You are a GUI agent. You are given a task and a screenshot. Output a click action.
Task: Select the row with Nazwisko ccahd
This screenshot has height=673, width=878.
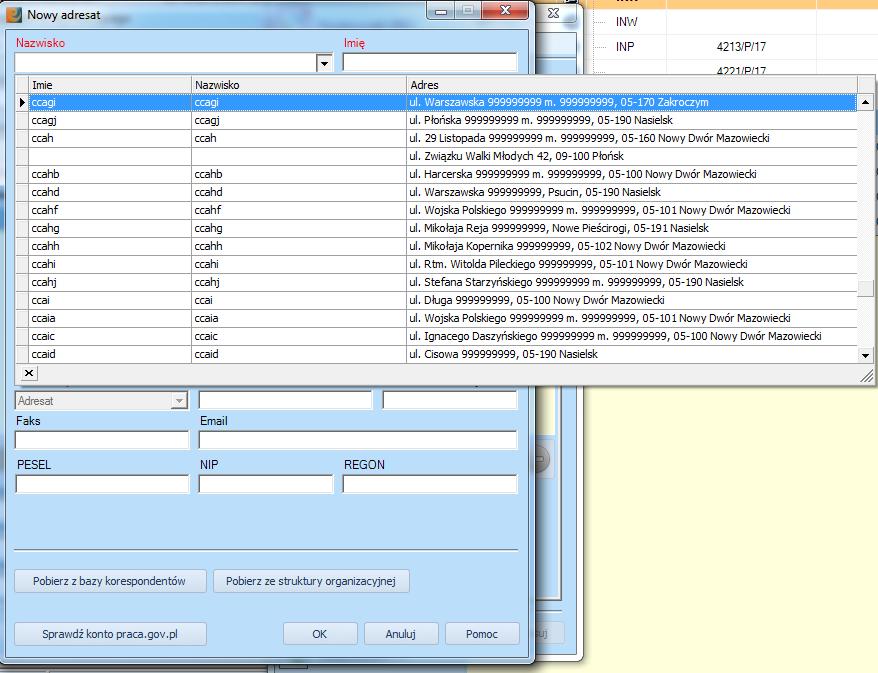click(x=437, y=192)
